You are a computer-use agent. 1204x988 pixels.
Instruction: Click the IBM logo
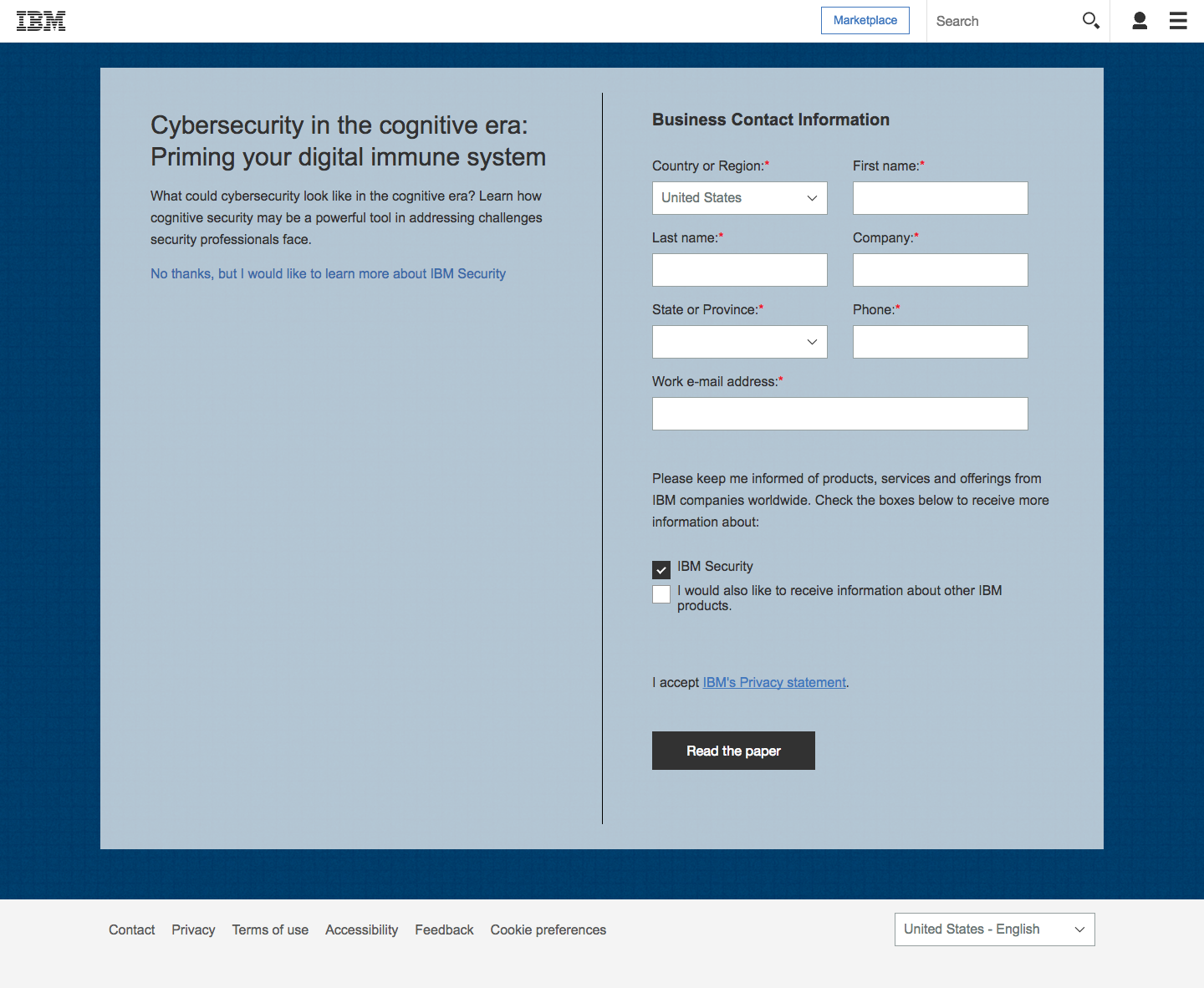tap(41, 20)
